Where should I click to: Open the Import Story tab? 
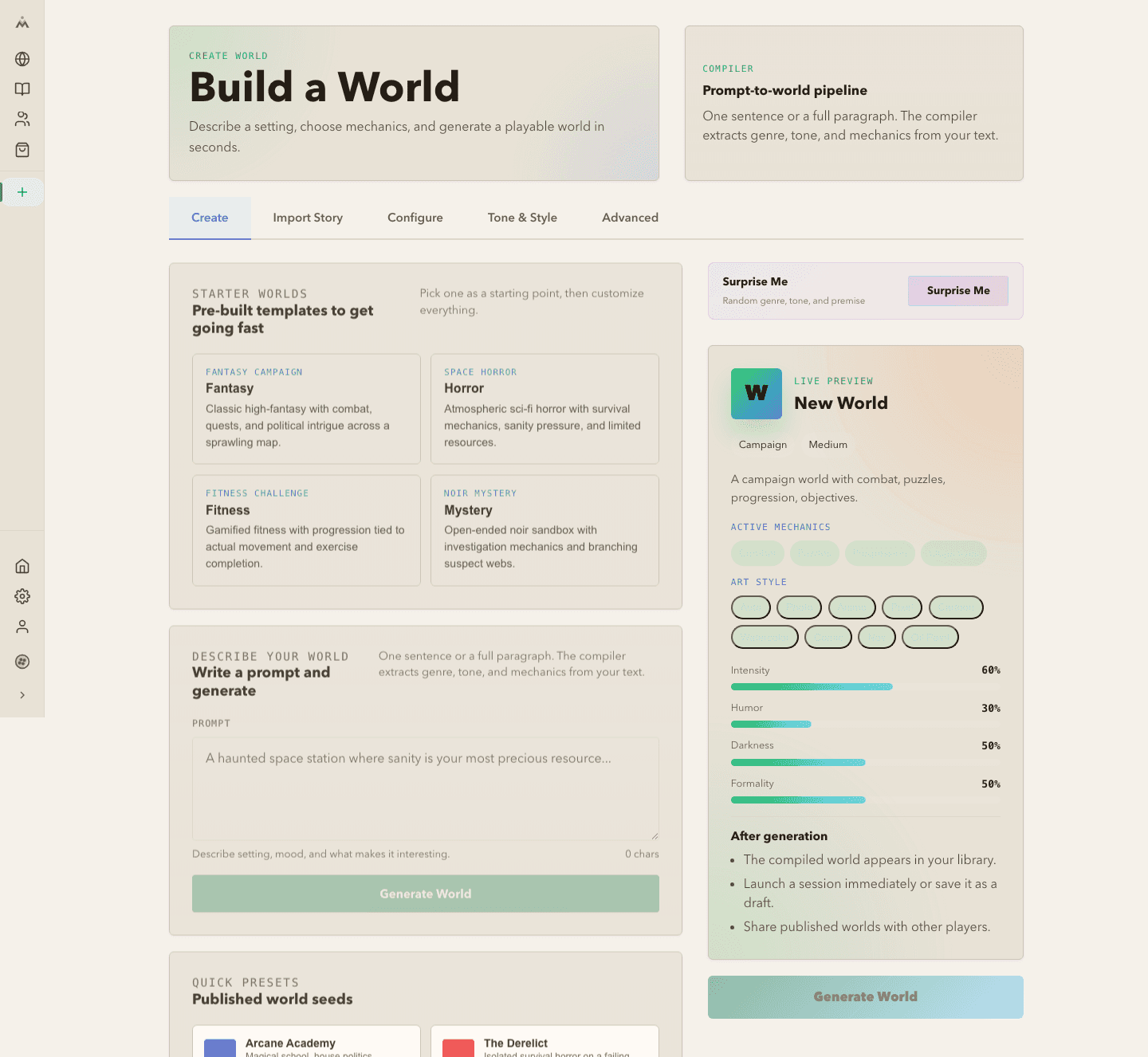(x=308, y=218)
